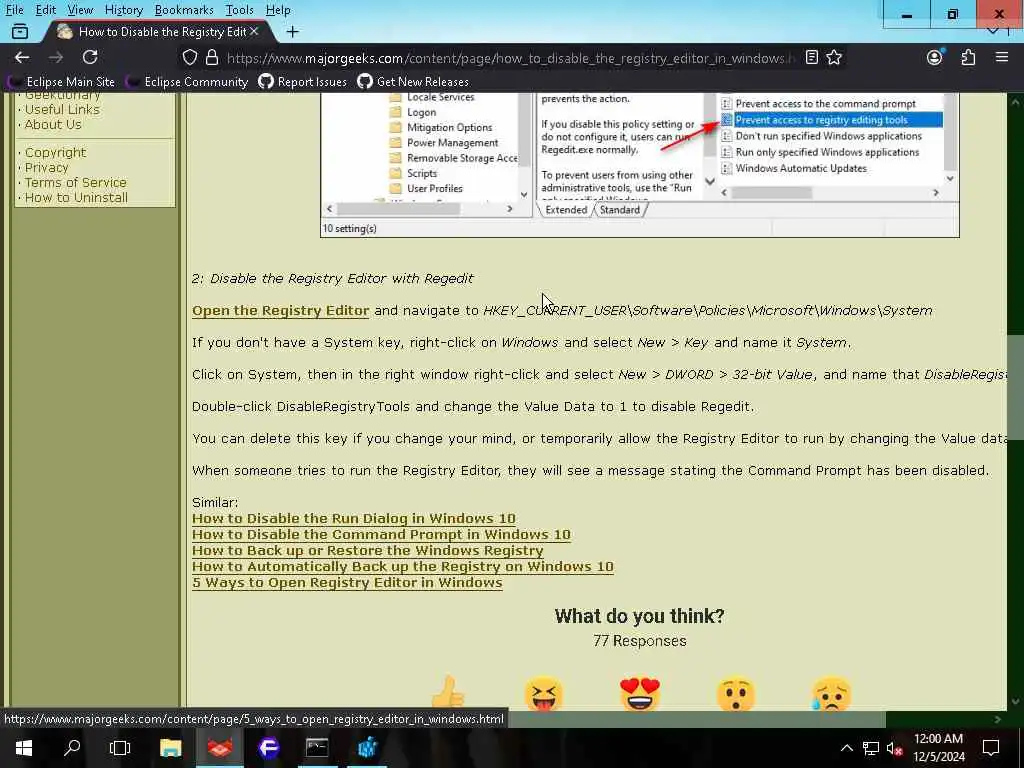React with the thumbs up emoji

click(449, 694)
